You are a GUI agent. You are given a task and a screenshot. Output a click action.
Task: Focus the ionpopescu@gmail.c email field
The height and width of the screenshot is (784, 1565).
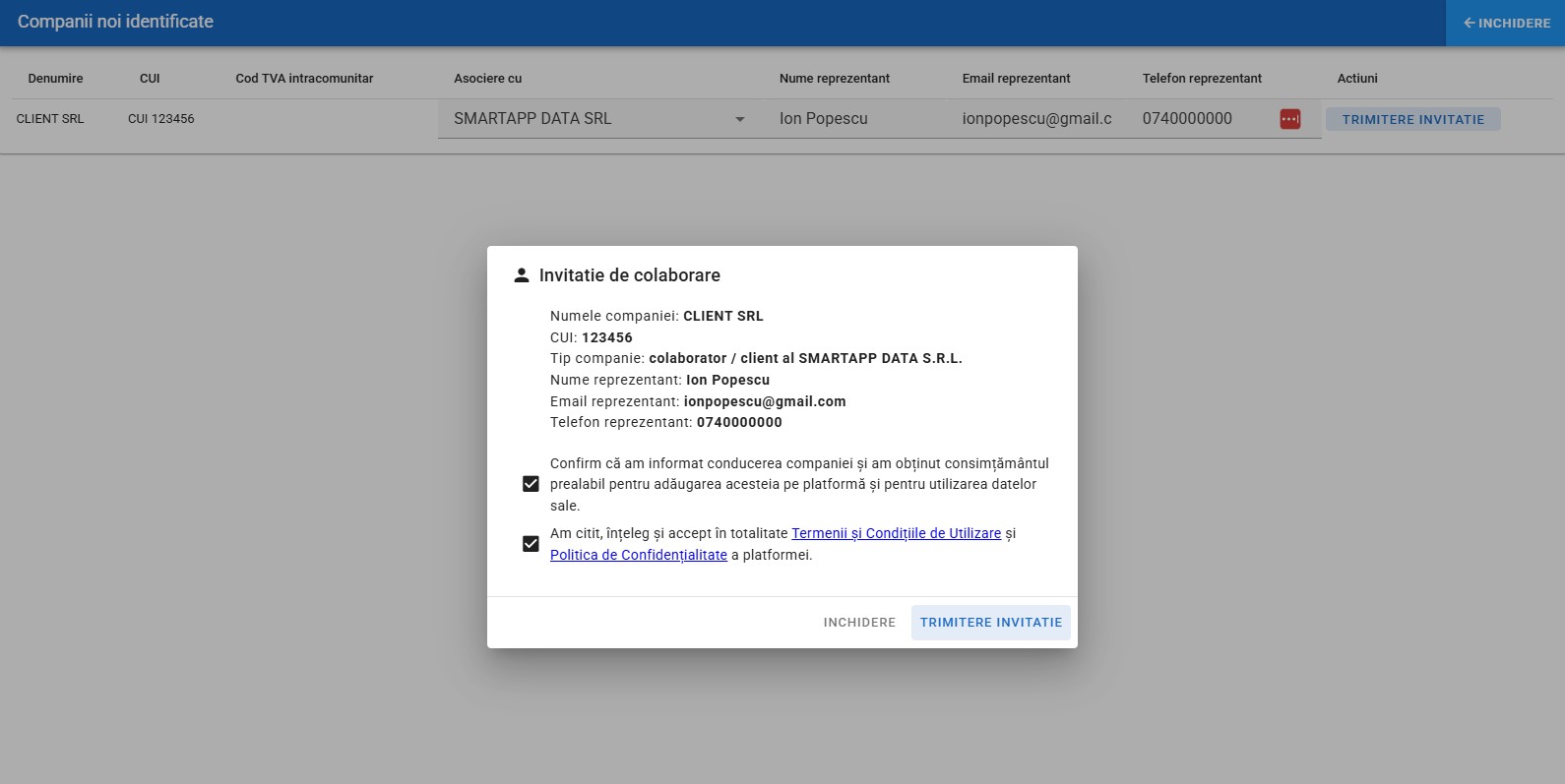point(1036,119)
